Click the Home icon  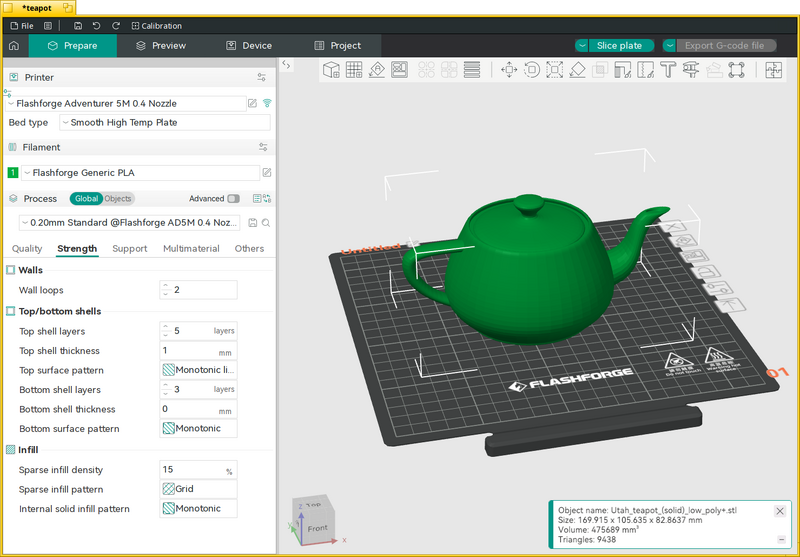coord(14,46)
